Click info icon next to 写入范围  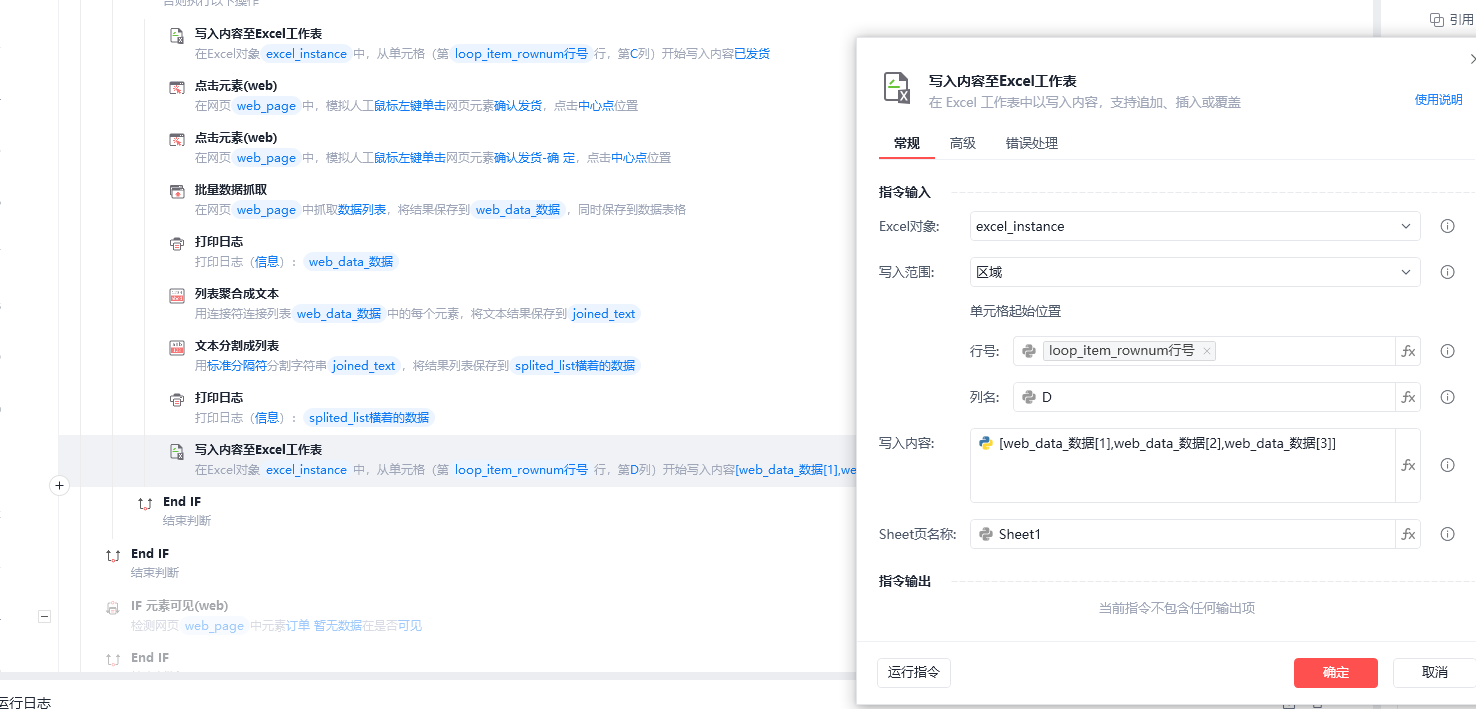(x=1447, y=272)
